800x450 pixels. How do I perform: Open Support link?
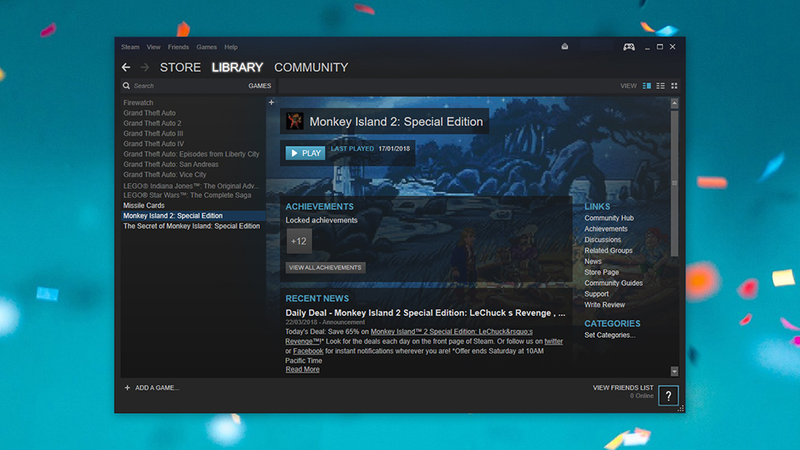[596, 294]
